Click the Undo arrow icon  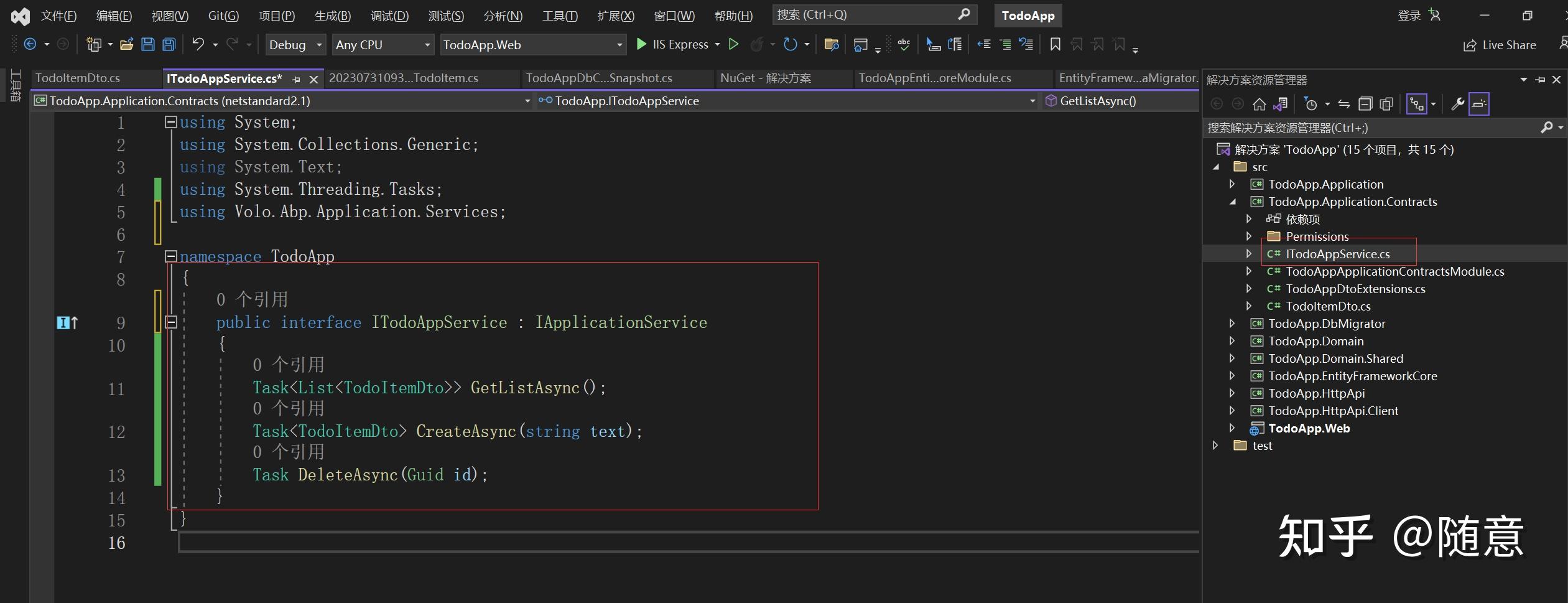pos(198,44)
